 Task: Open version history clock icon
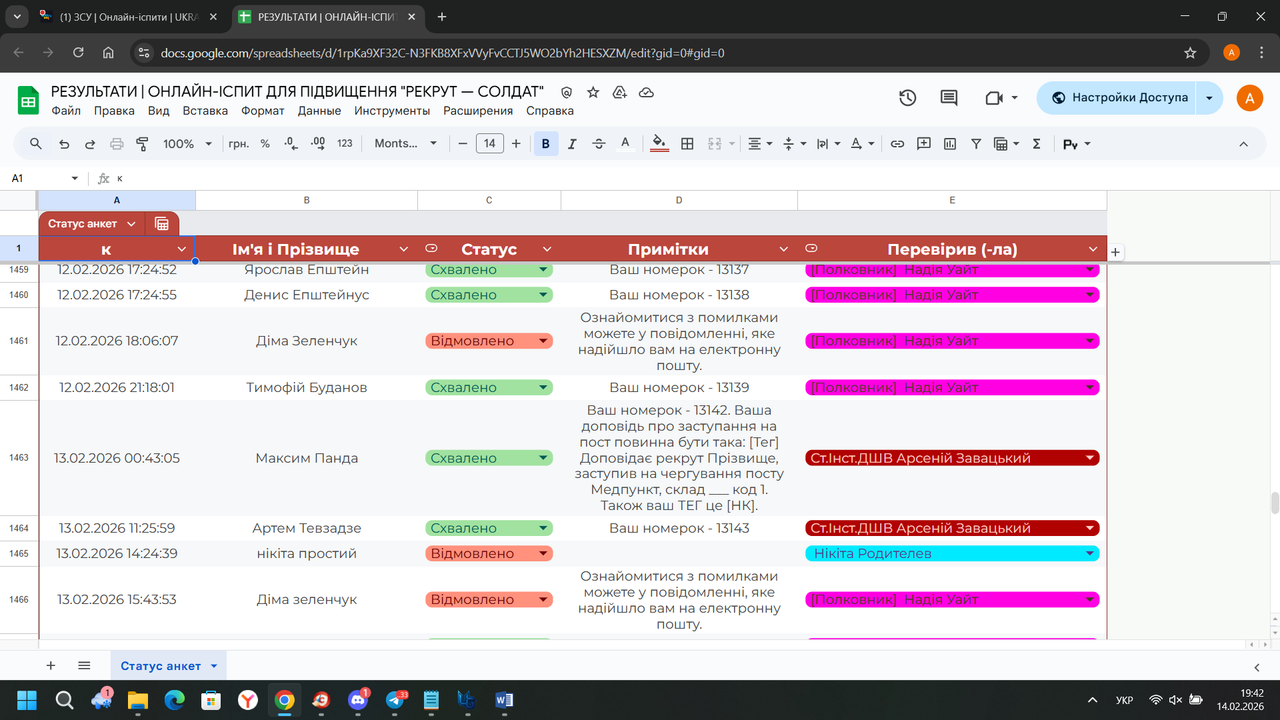point(907,98)
